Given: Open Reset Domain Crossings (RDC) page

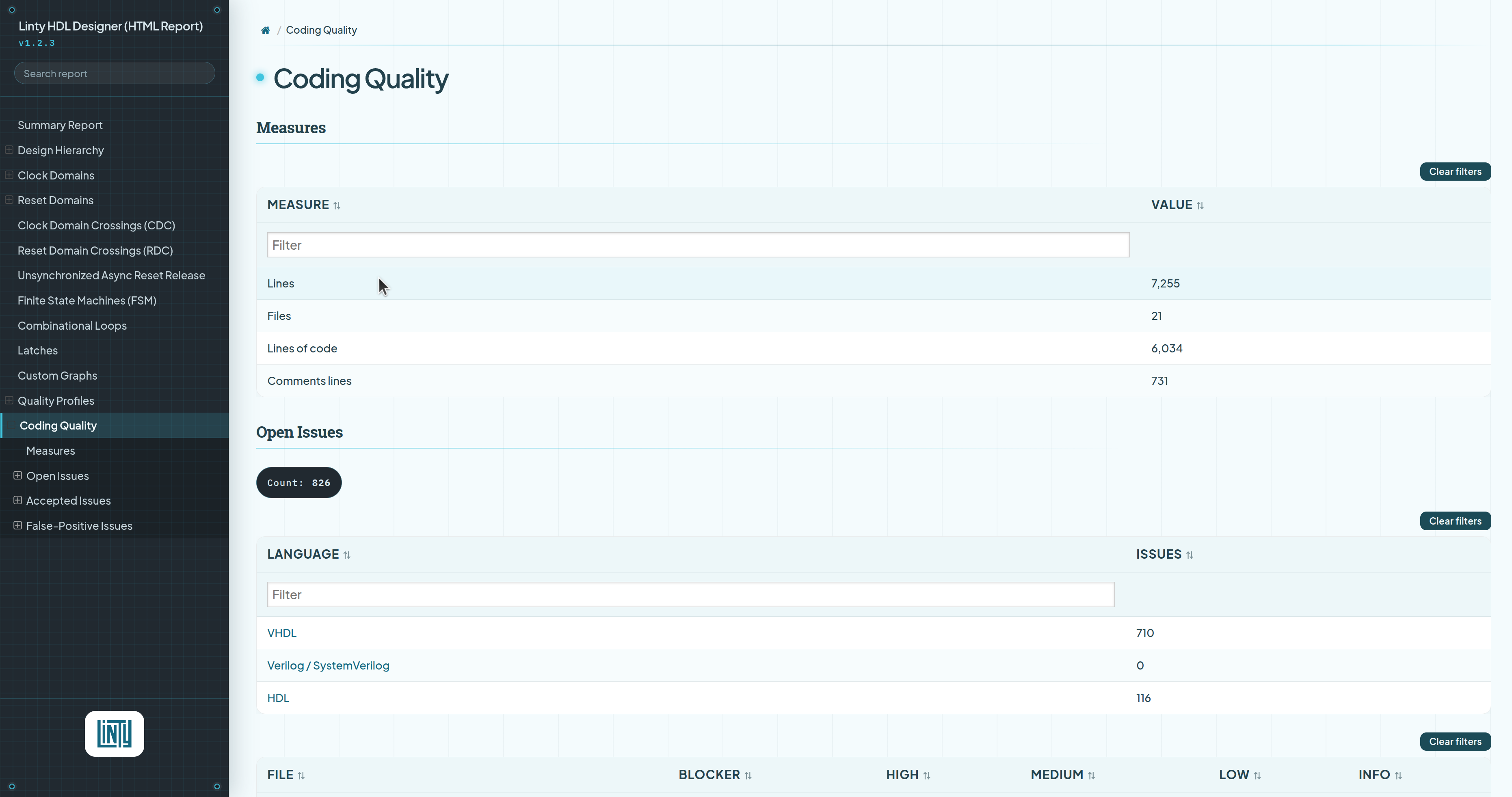Looking at the screenshot, I should pyautogui.click(x=95, y=251).
